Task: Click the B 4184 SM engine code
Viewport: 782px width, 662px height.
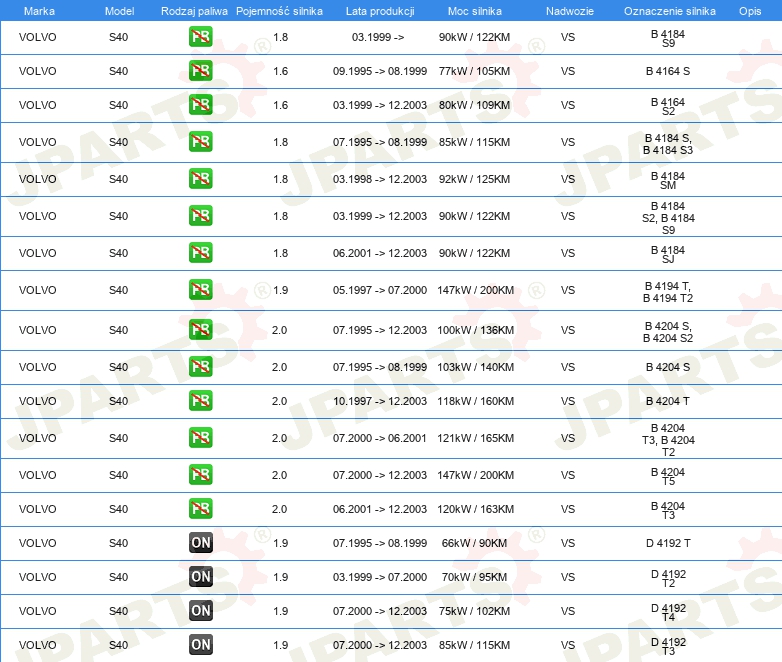Action: pos(668,181)
